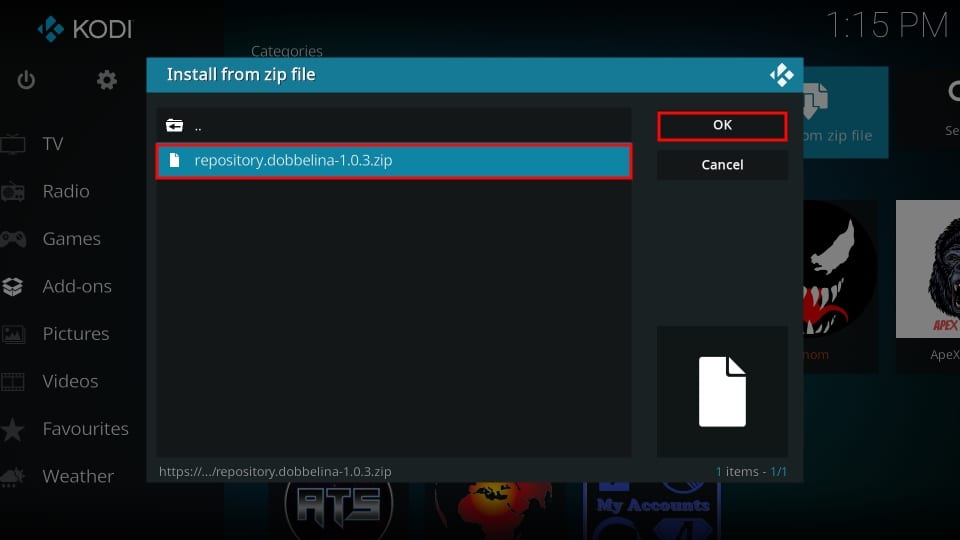Click the Categories heading in background
This screenshot has height=540, width=960.
click(x=287, y=51)
